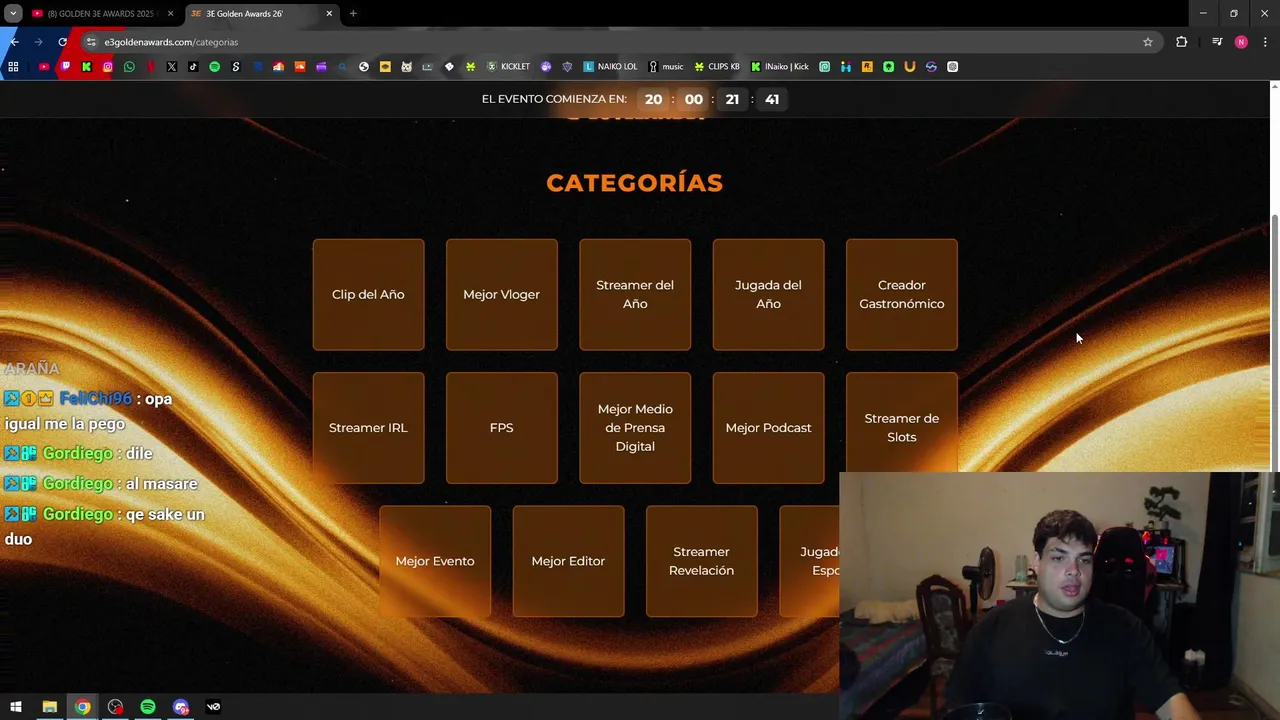The image size is (1280, 720).
Task: Open the Rockstar Games bookmark icon
Action: coord(867,67)
